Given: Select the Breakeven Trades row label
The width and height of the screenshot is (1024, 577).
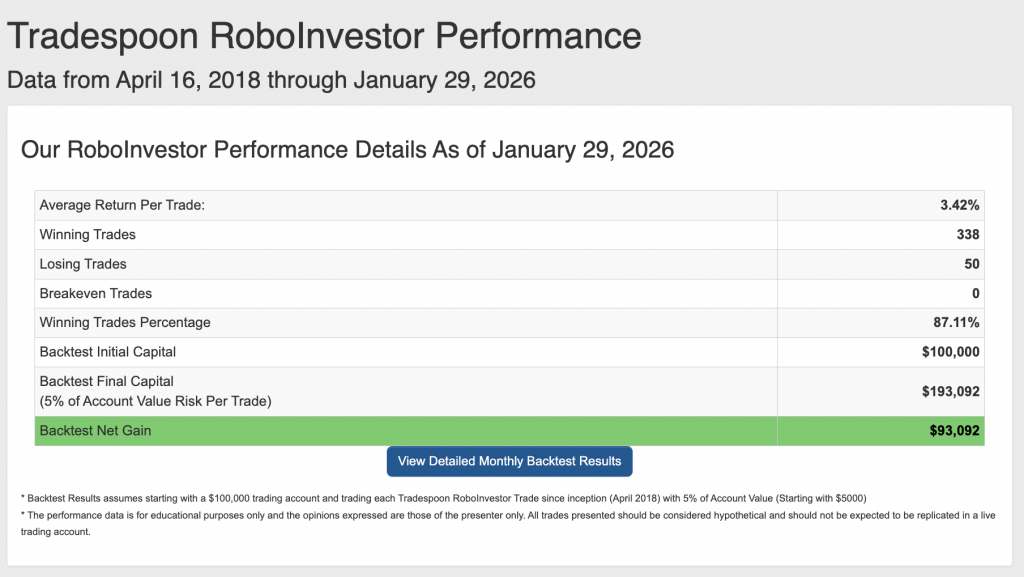Looking at the screenshot, I should pos(95,293).
